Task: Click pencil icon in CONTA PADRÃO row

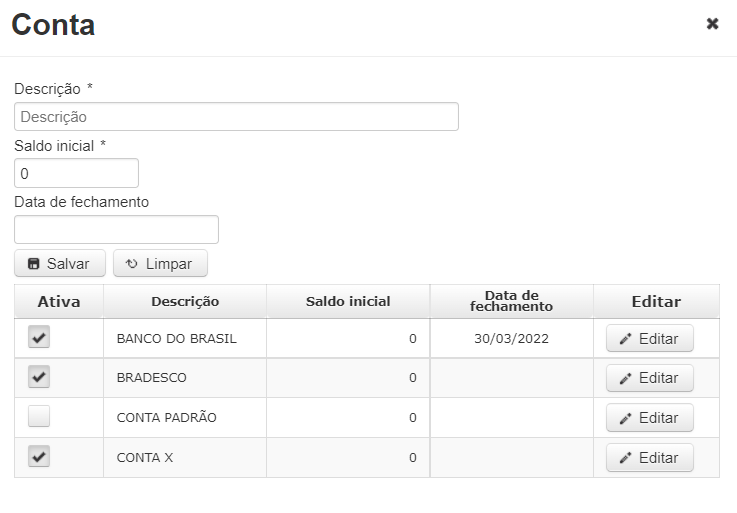Action: coord(625,418)
